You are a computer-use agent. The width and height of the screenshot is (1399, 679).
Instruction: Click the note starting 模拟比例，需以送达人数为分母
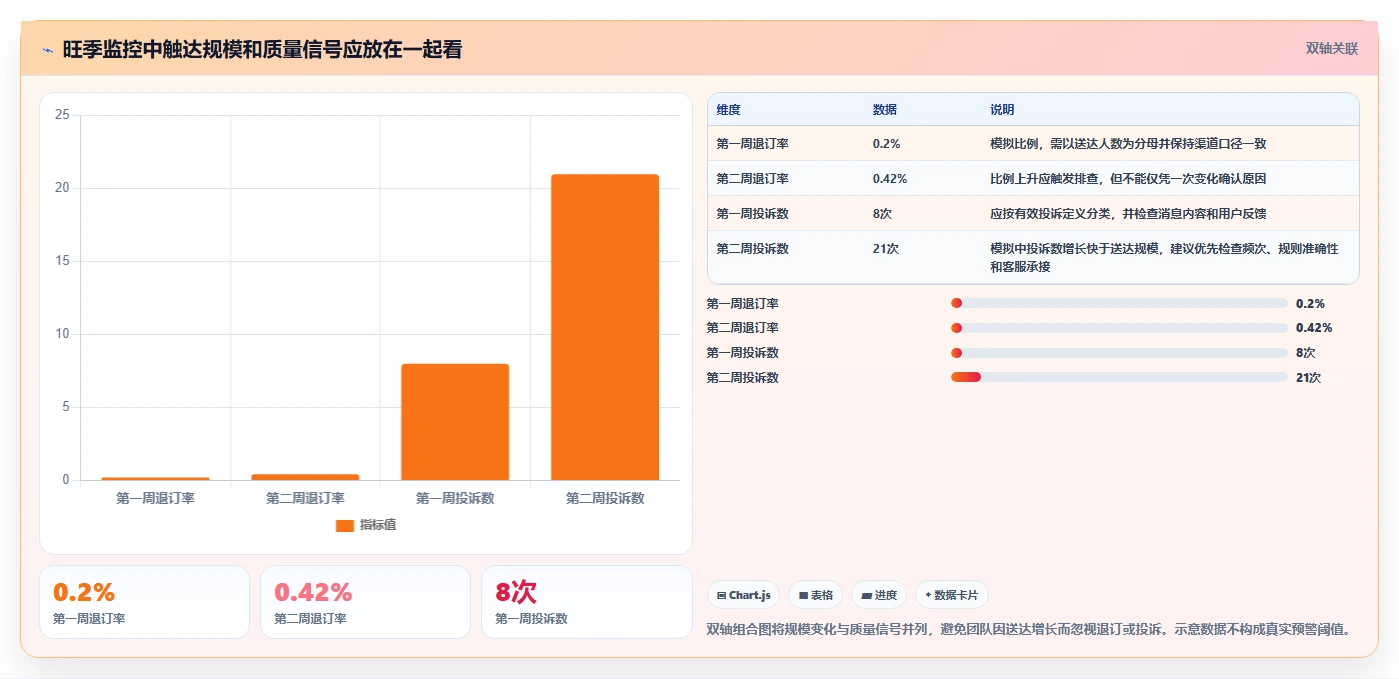1128,144
